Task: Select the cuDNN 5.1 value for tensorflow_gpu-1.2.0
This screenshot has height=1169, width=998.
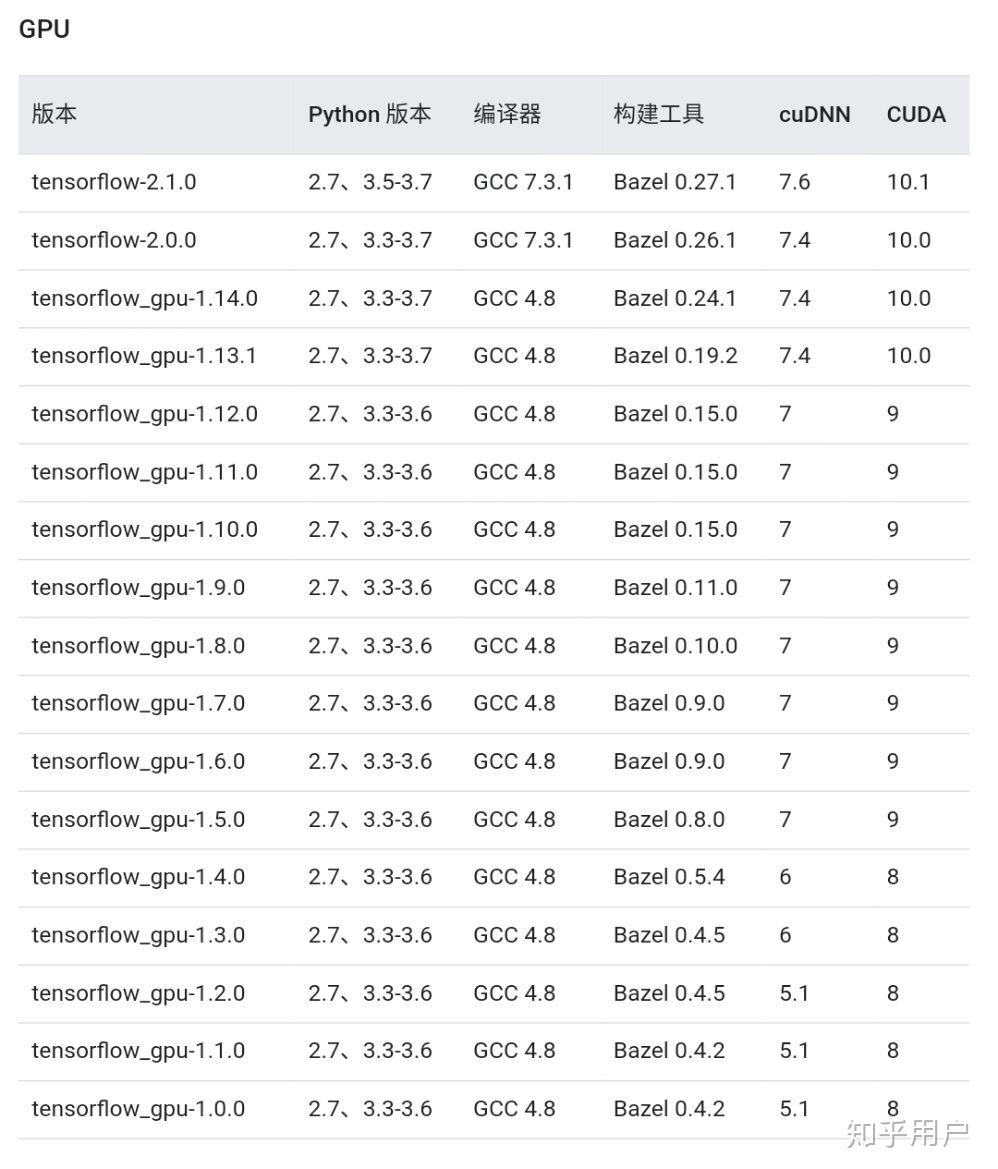Action: [x=789, y=993]
